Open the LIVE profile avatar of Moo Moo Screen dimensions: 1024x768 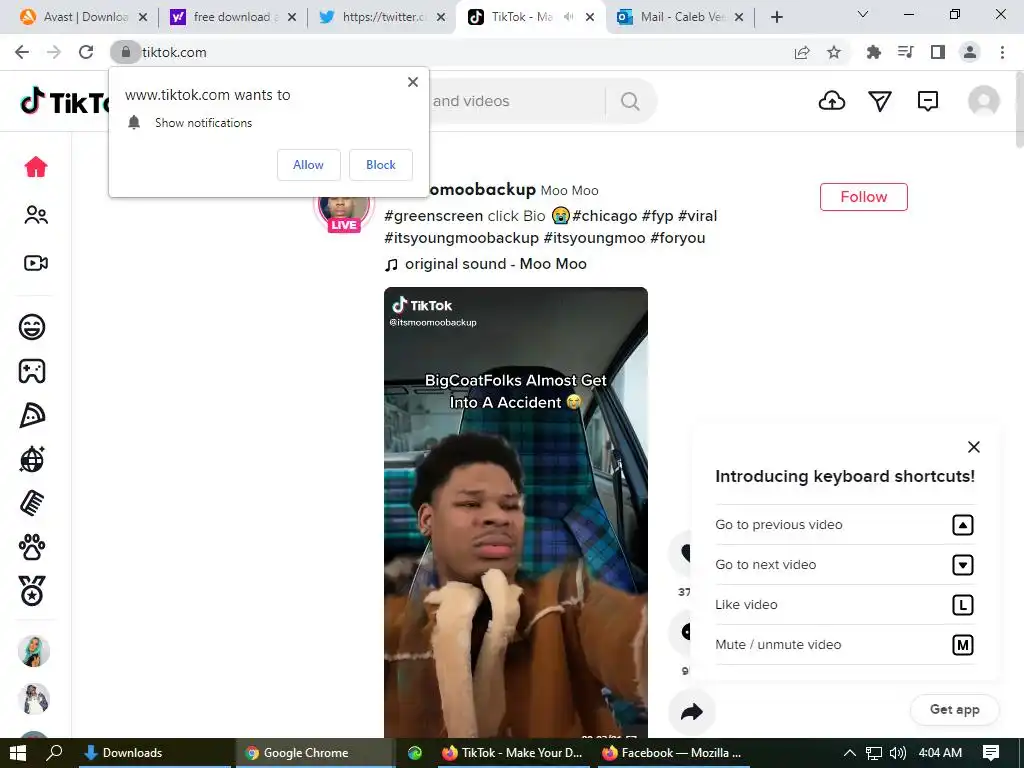(344, 209)
